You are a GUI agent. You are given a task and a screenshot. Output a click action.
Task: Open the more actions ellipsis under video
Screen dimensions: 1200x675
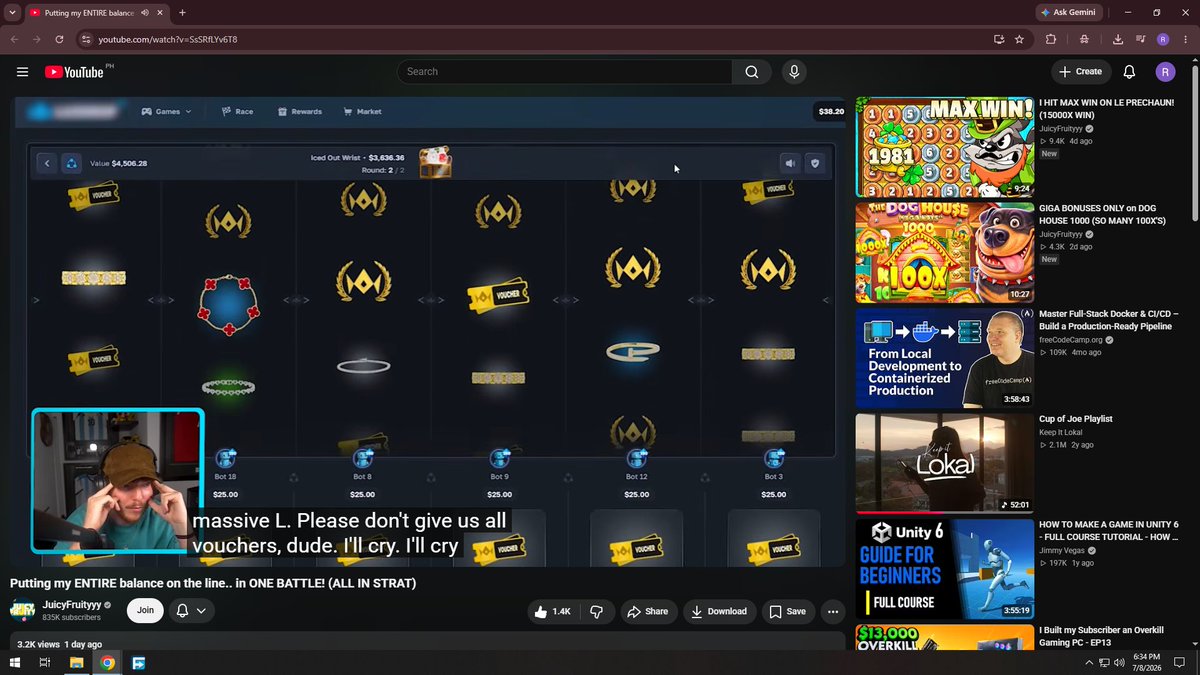coord(832,611)
